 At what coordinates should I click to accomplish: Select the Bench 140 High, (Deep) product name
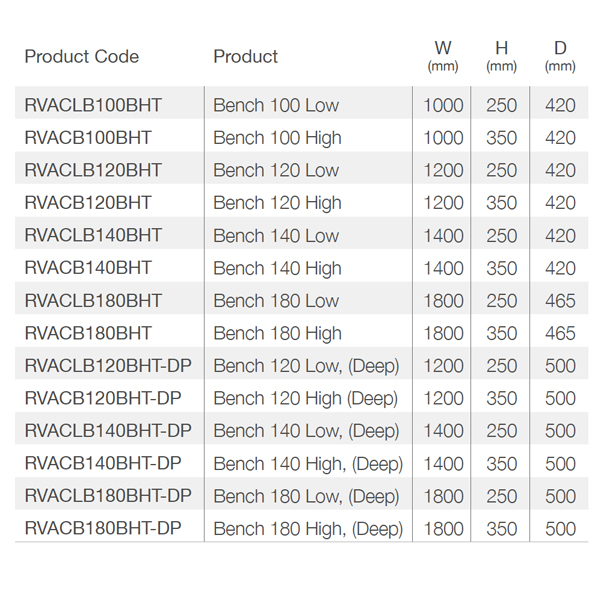click(x=308, y=464)
